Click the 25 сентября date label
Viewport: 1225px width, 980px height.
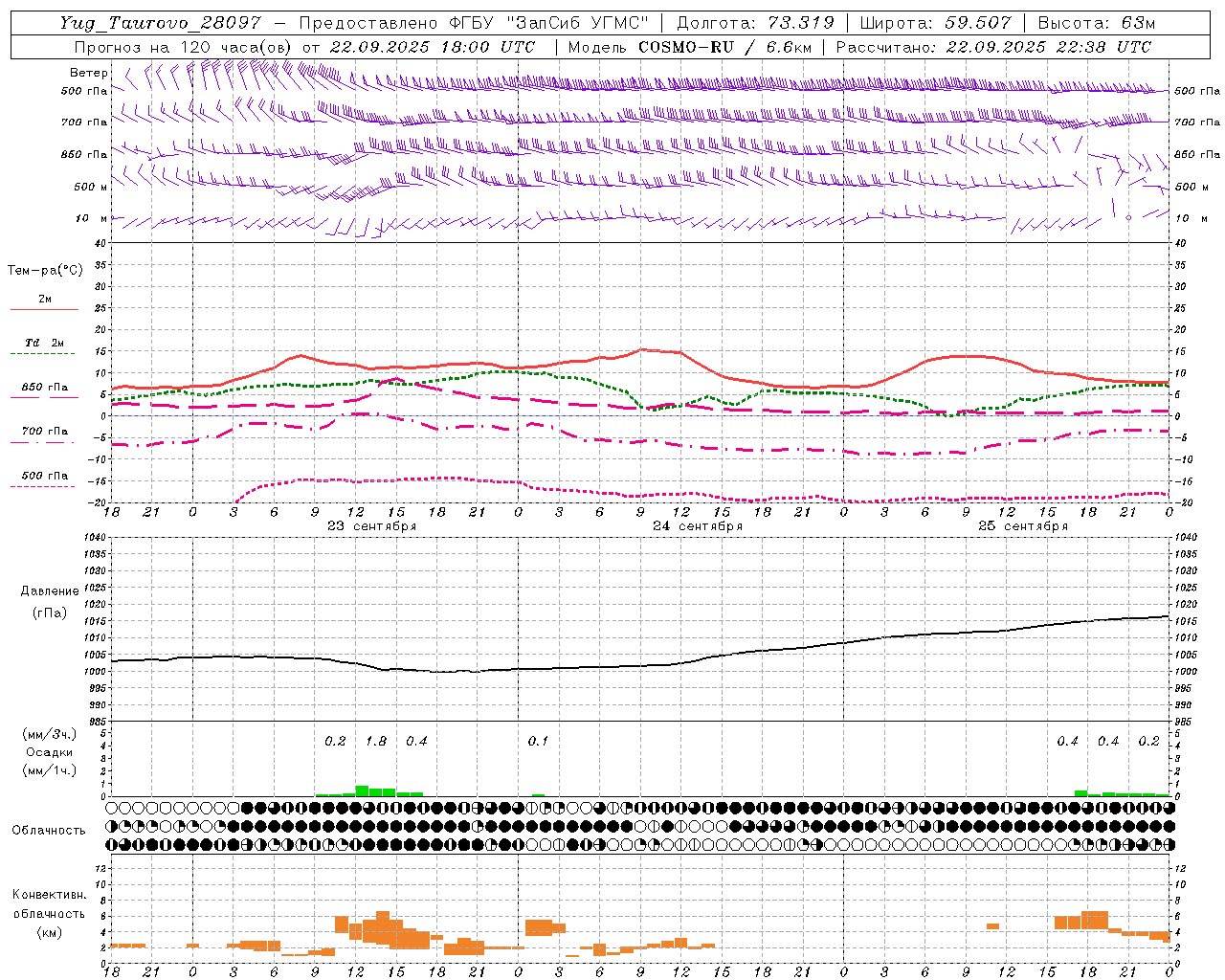1023,526
